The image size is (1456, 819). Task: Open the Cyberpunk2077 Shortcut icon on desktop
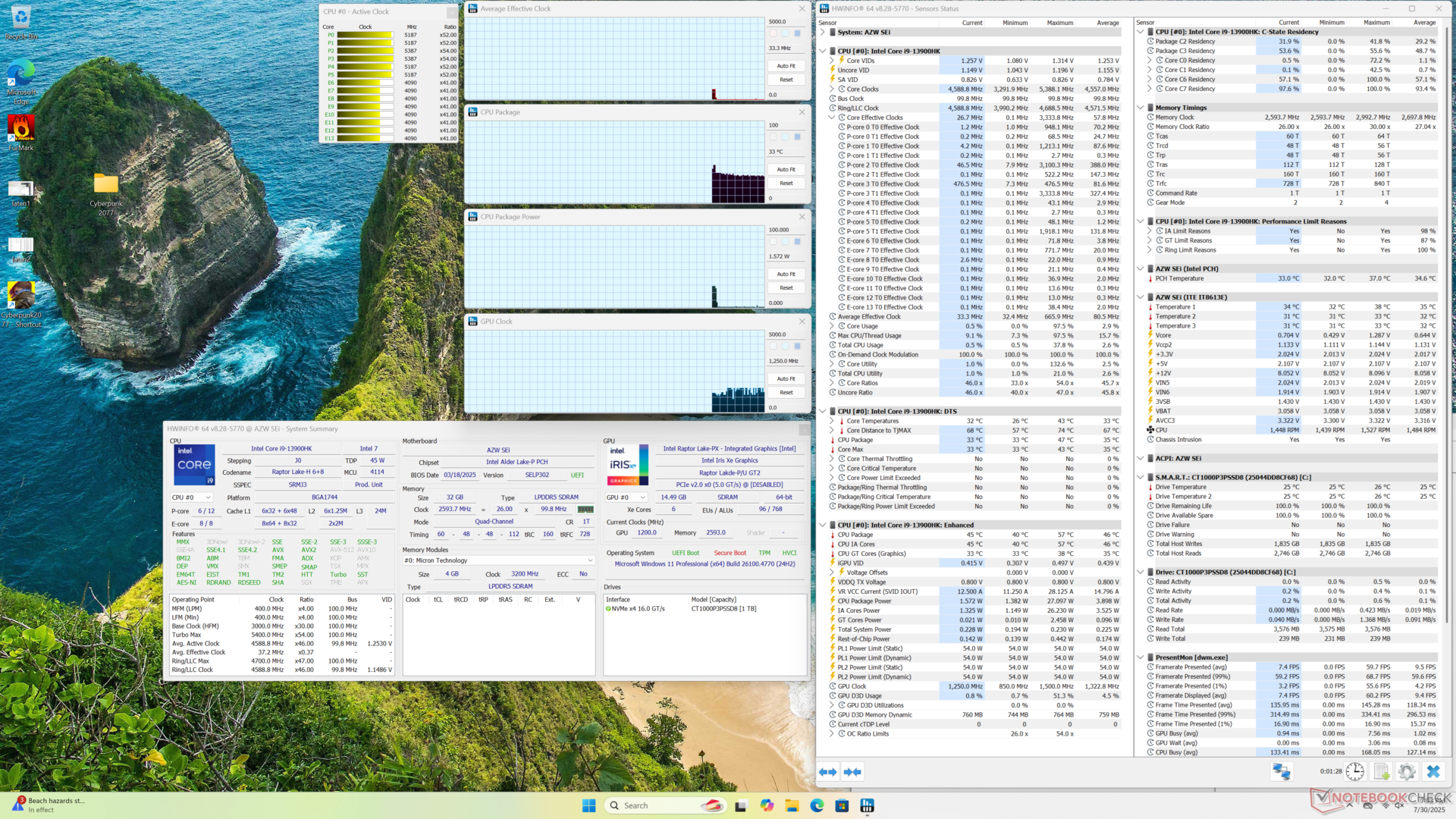pos(21,304)
